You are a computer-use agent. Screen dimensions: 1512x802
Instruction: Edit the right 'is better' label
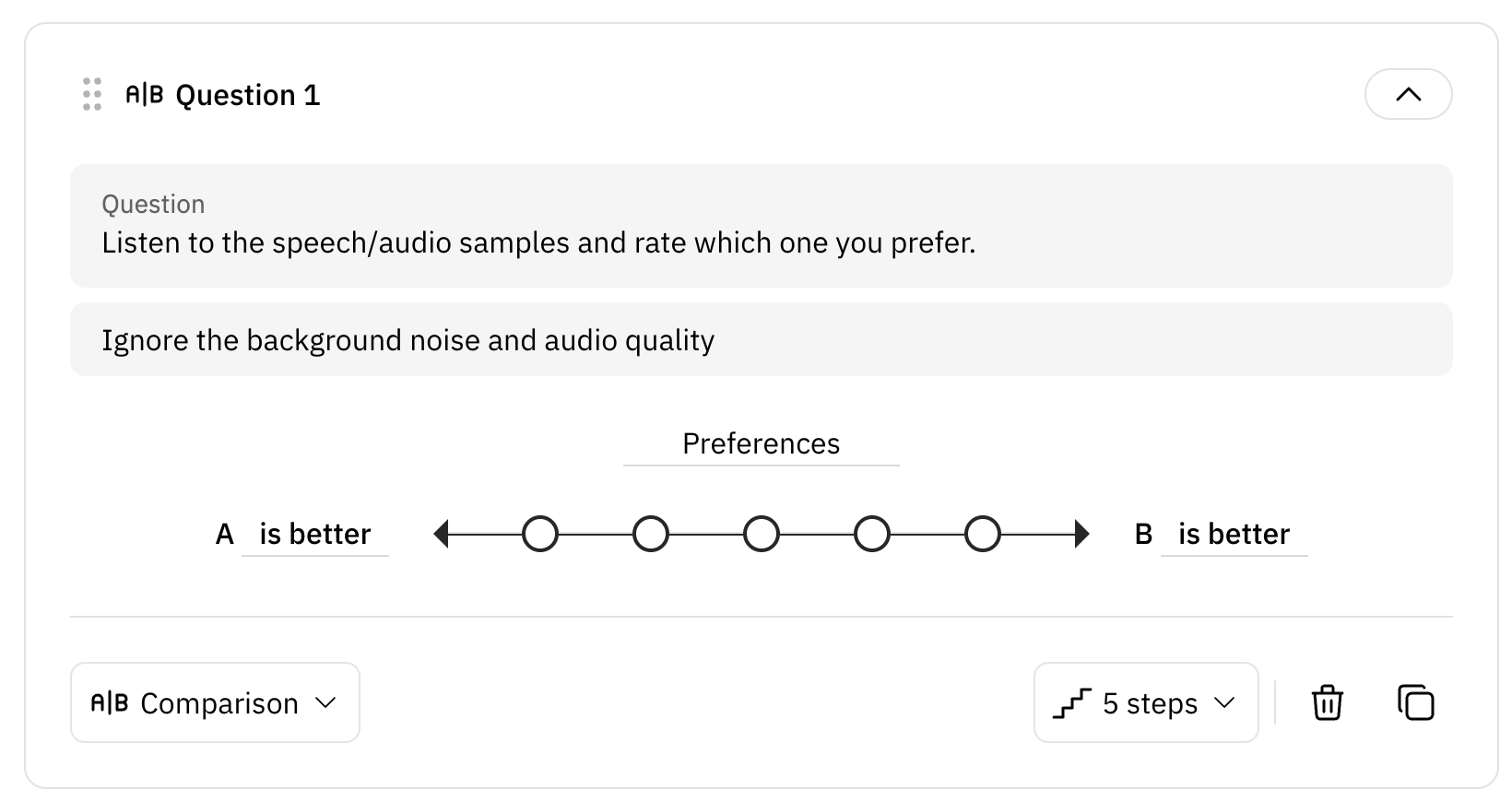1234,535
